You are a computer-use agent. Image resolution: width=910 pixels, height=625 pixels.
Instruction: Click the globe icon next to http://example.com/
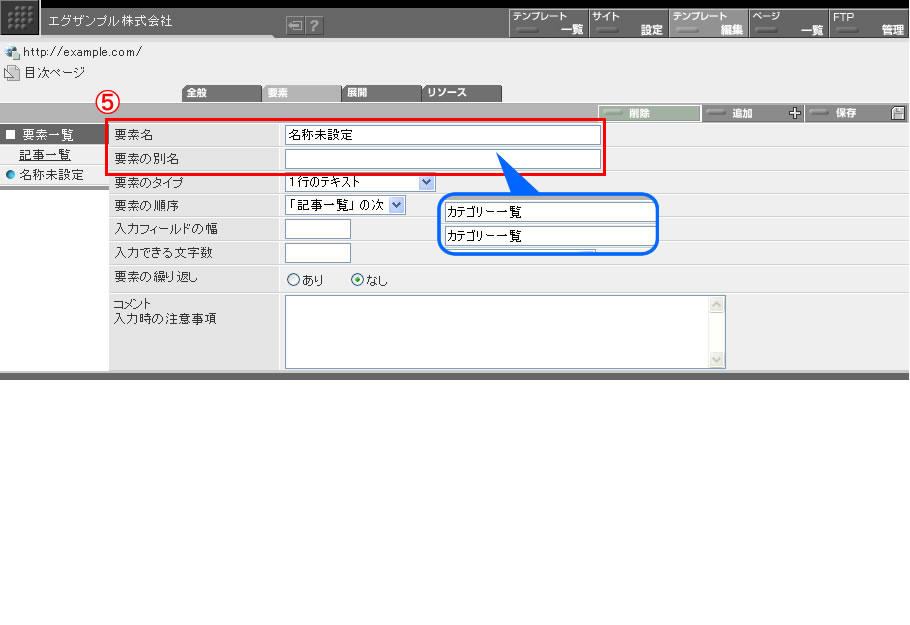point(12,52)
